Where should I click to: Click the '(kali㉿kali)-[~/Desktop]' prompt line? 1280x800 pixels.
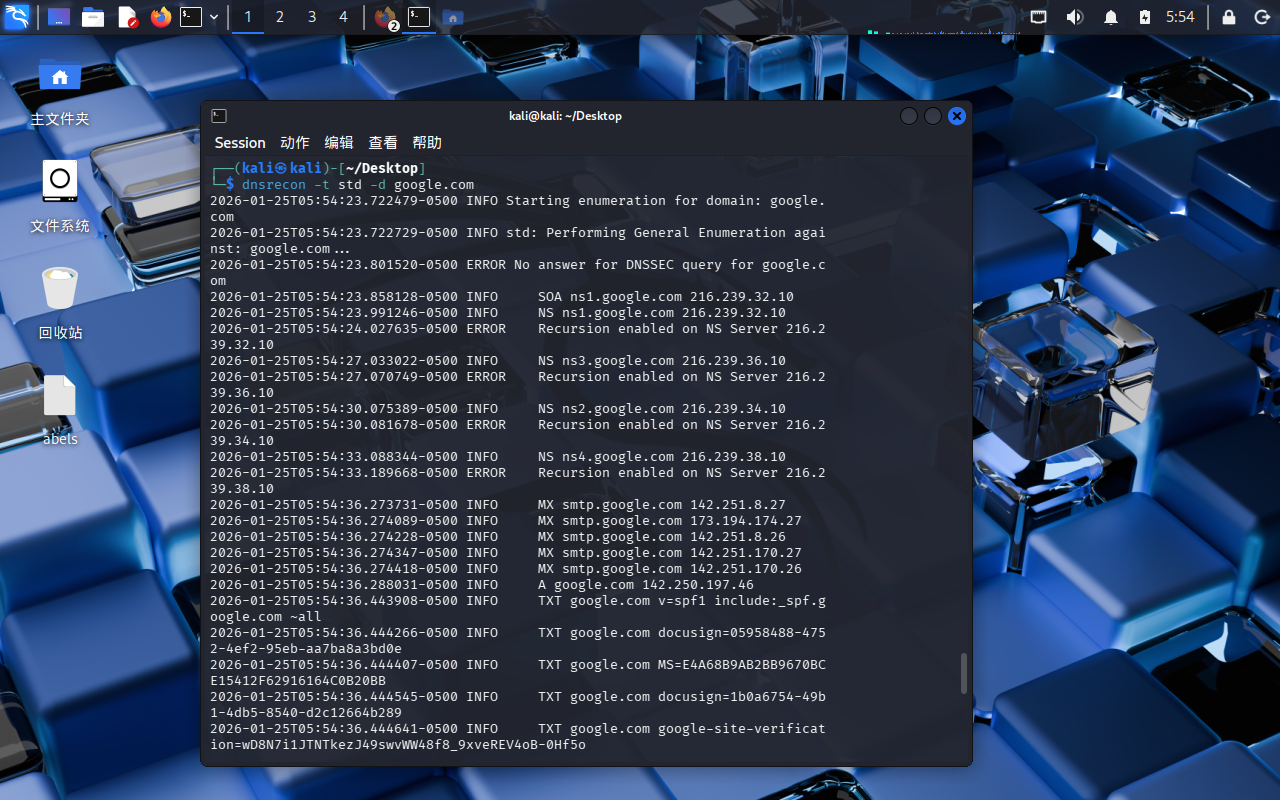(318, 168)
